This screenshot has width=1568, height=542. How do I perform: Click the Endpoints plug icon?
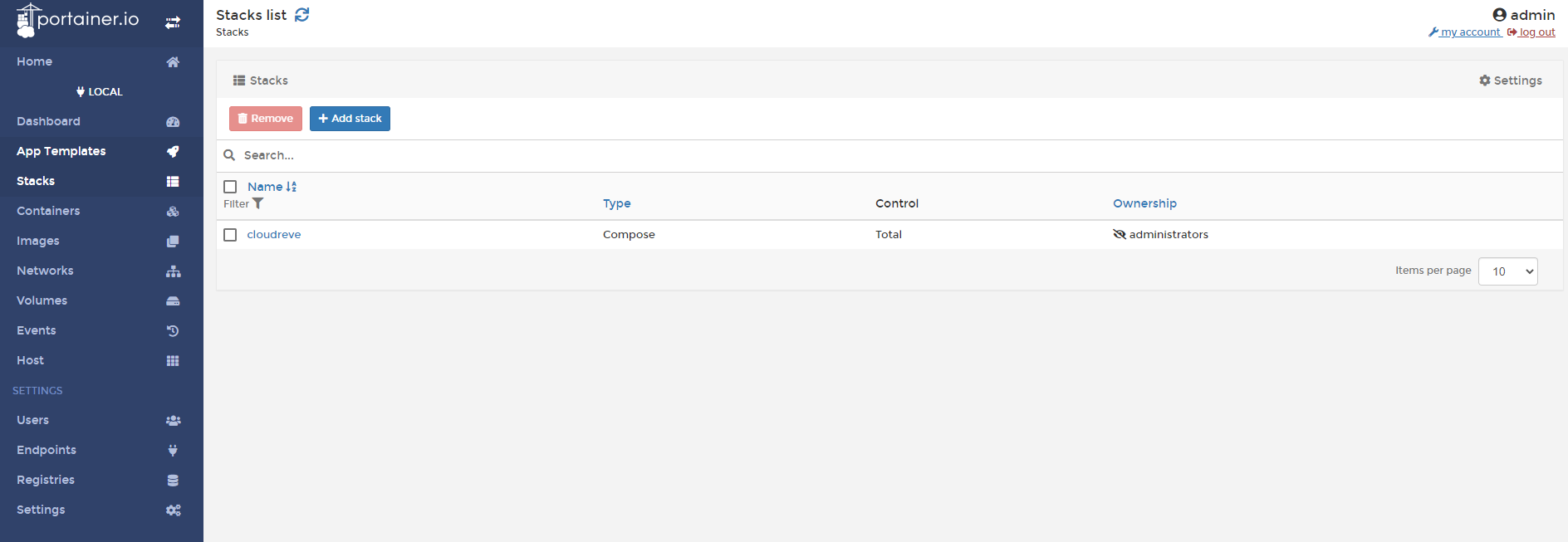173,451
